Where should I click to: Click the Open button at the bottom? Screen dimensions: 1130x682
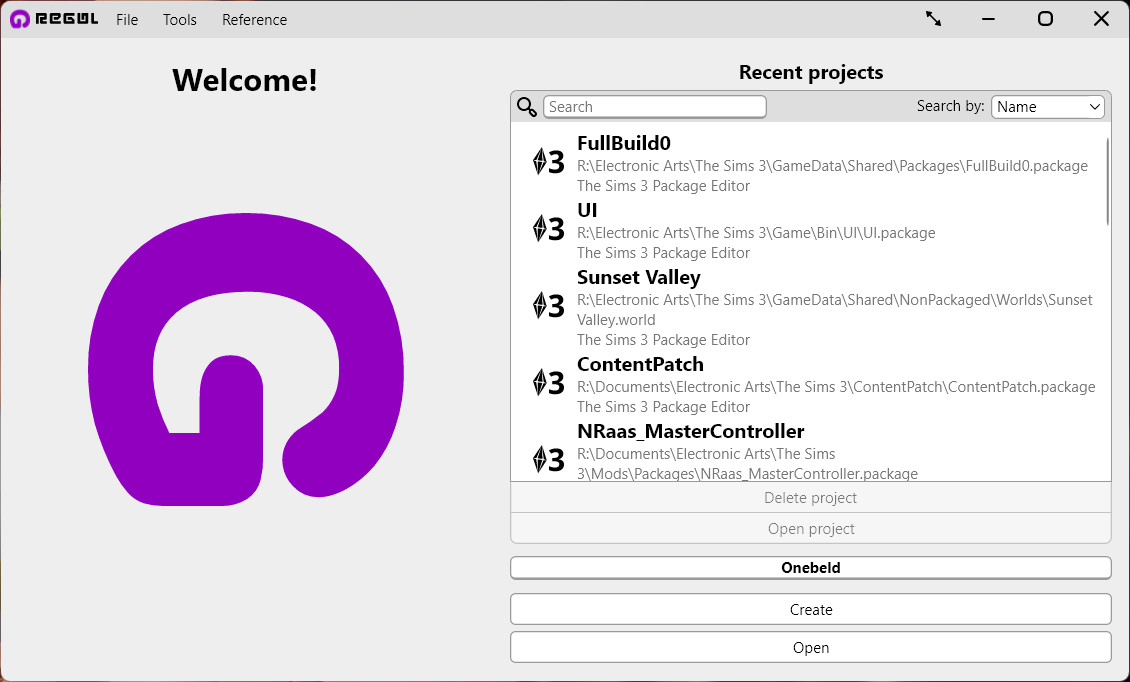tap(811, 647)
